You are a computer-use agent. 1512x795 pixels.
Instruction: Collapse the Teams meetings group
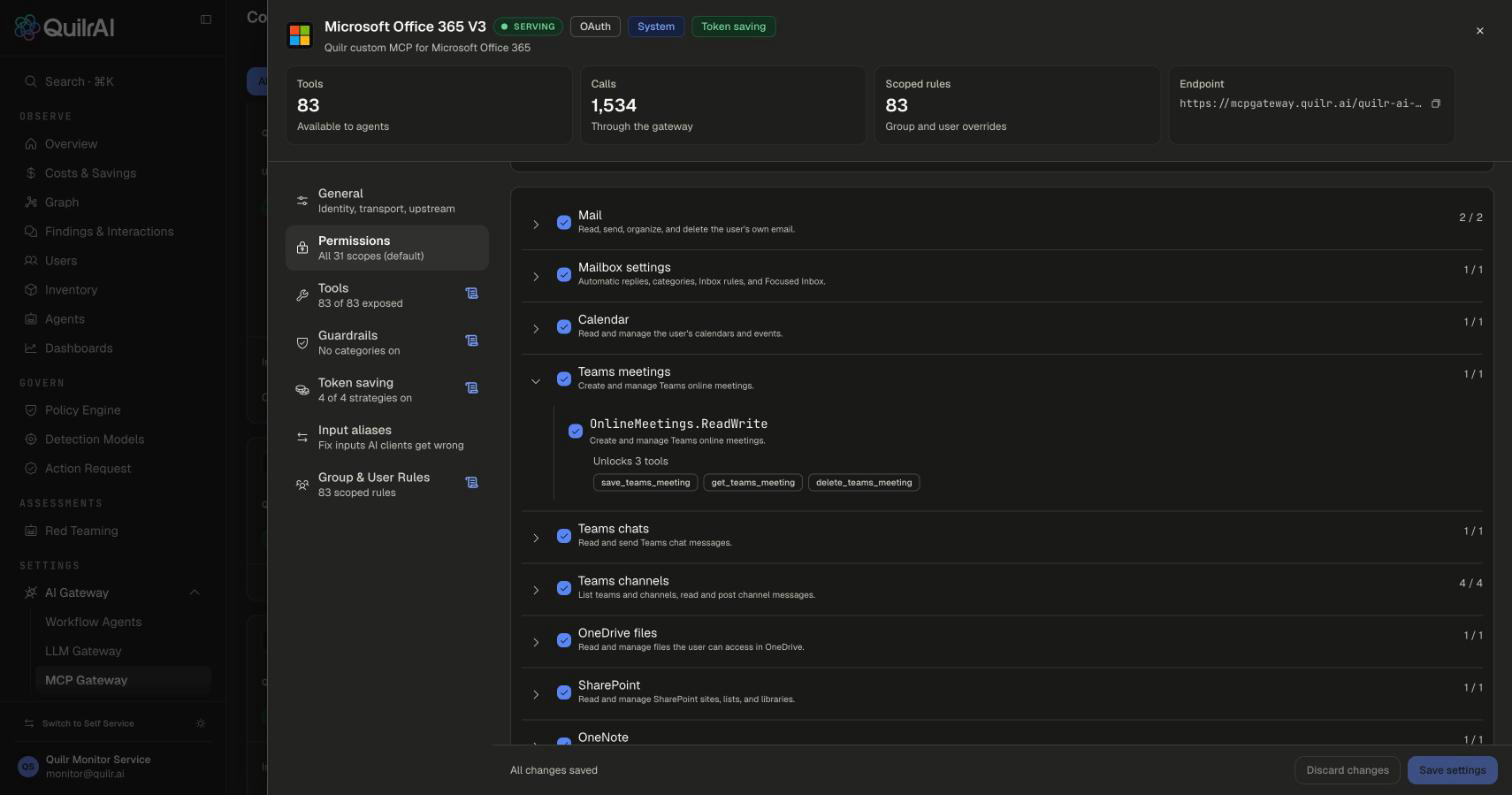[536, 381]
